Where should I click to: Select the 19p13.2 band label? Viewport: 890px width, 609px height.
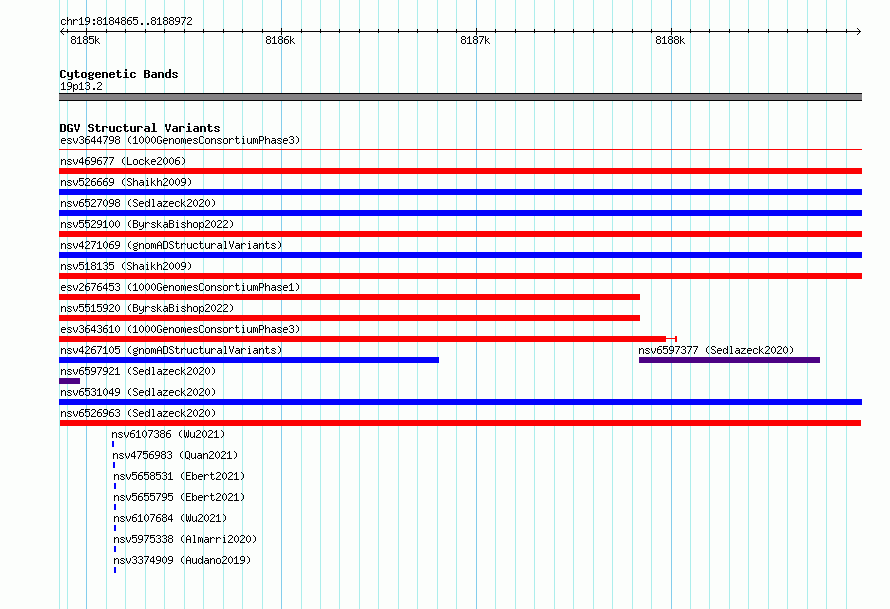pyautogui.click(x=81, y=86)
